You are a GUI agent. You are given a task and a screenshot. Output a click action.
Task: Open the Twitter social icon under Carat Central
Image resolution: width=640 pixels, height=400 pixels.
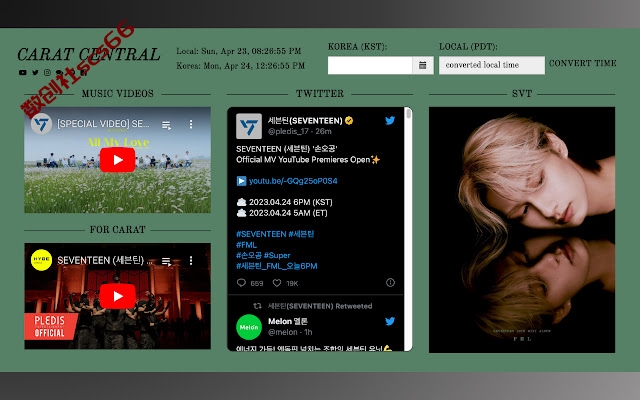pyautogui.click(x=35, y=72)
